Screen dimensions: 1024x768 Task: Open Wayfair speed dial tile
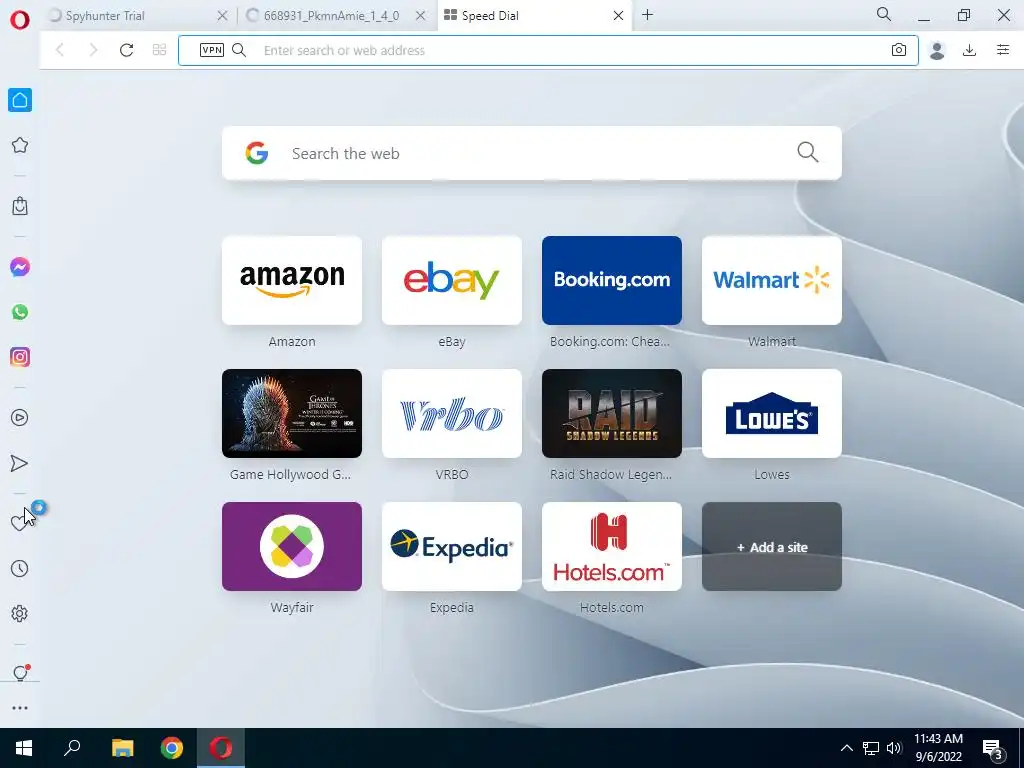pyautogui.click(x=292, y=547)
